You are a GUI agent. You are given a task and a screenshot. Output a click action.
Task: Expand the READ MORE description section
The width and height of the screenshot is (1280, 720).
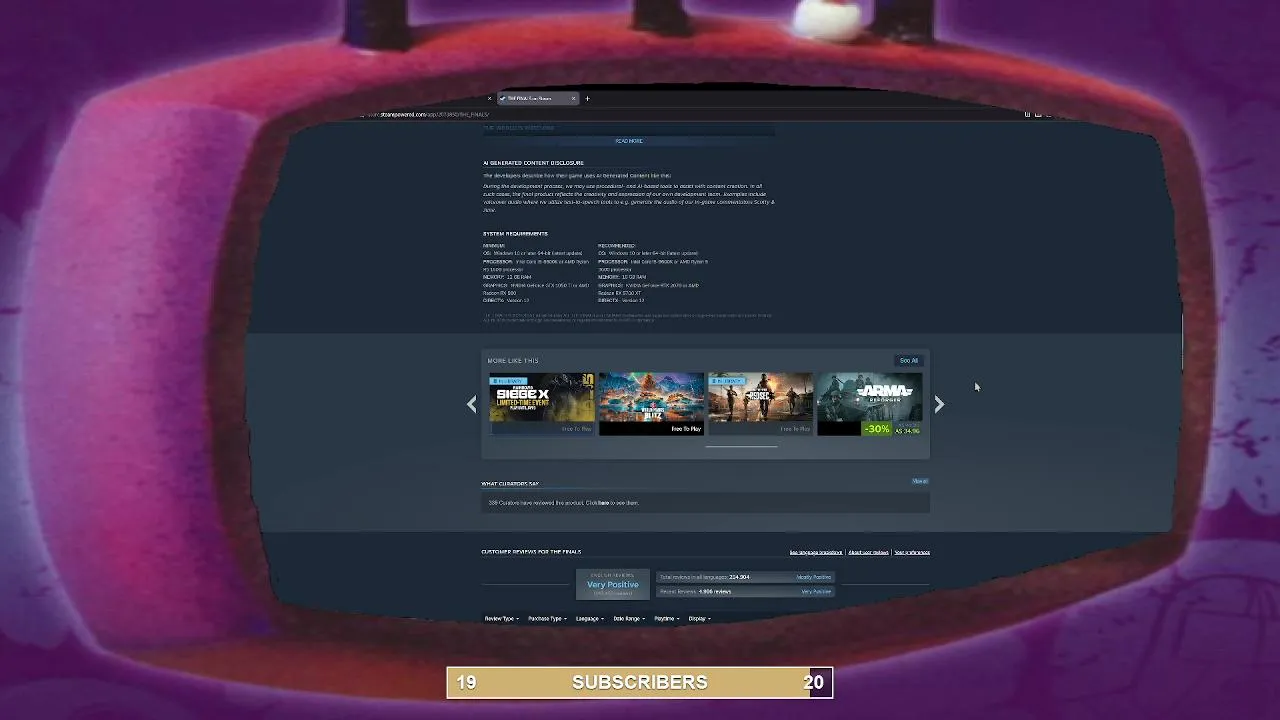pyautogui.click(x=629, y=141)
